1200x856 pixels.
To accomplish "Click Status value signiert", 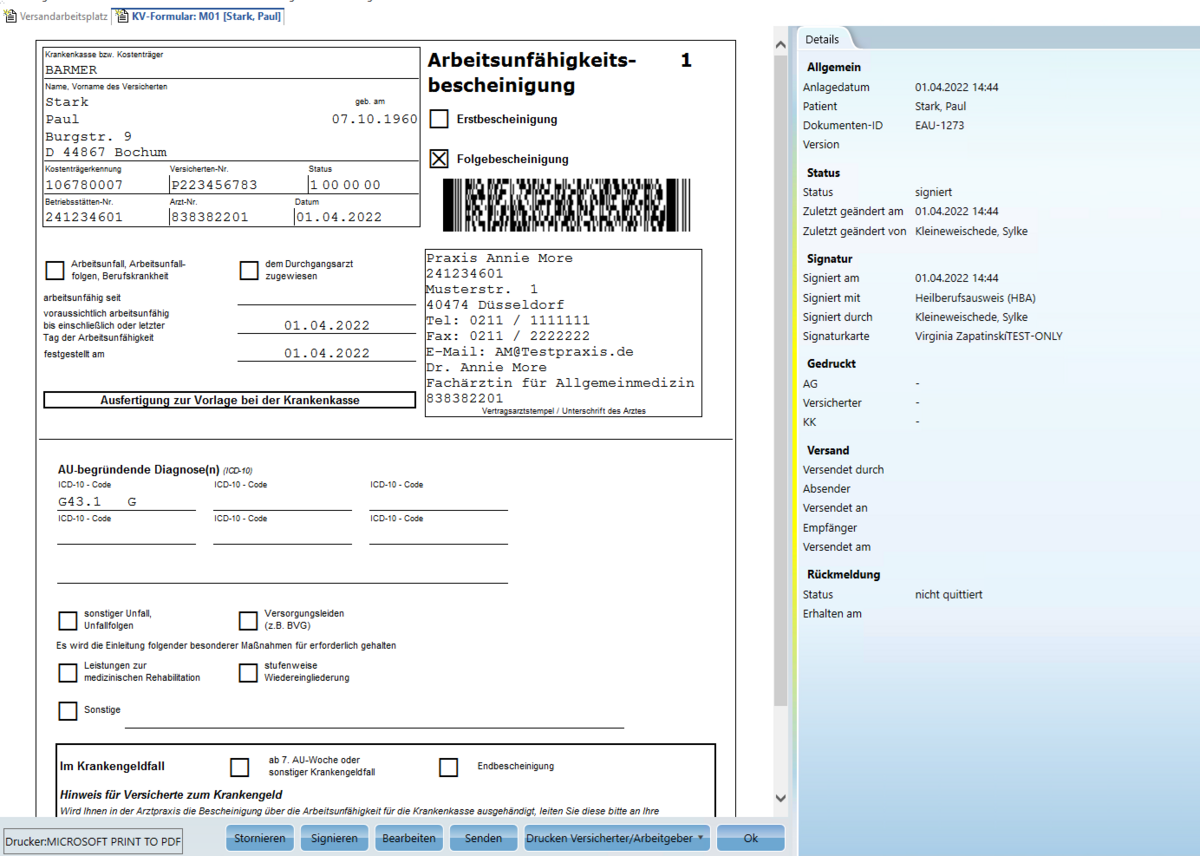I will pos(933,192).
